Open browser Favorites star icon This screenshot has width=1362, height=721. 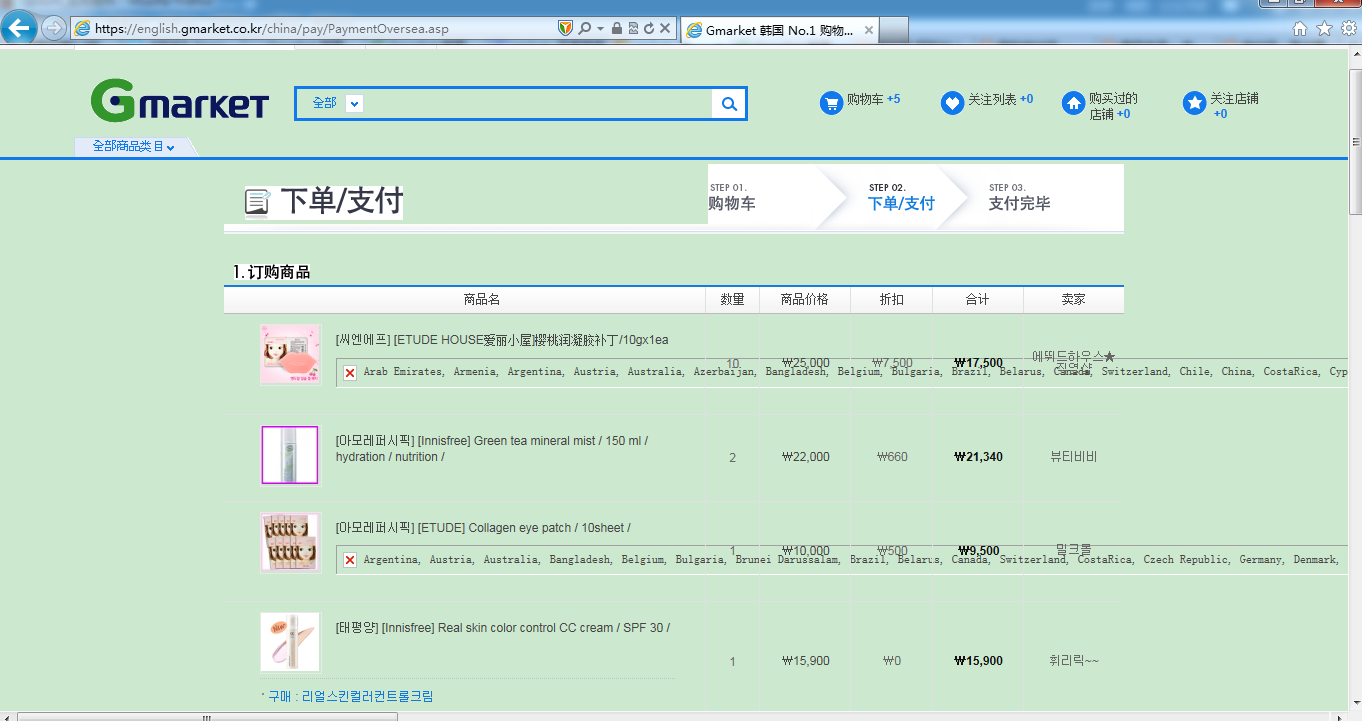(1324, 28)
